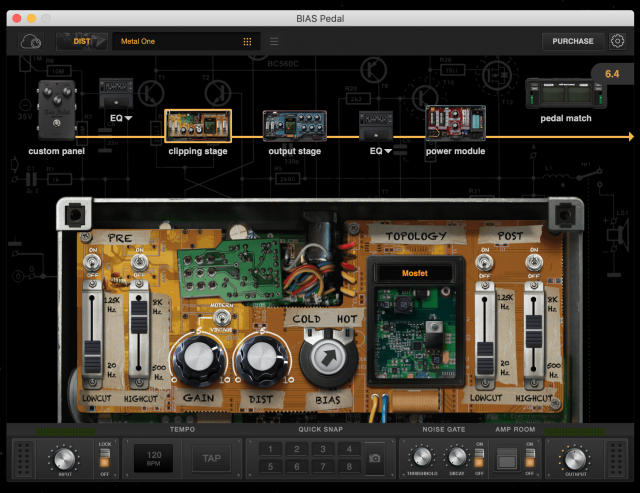
Task: Select Quick Snap slot 1
Action: [270, 449]
